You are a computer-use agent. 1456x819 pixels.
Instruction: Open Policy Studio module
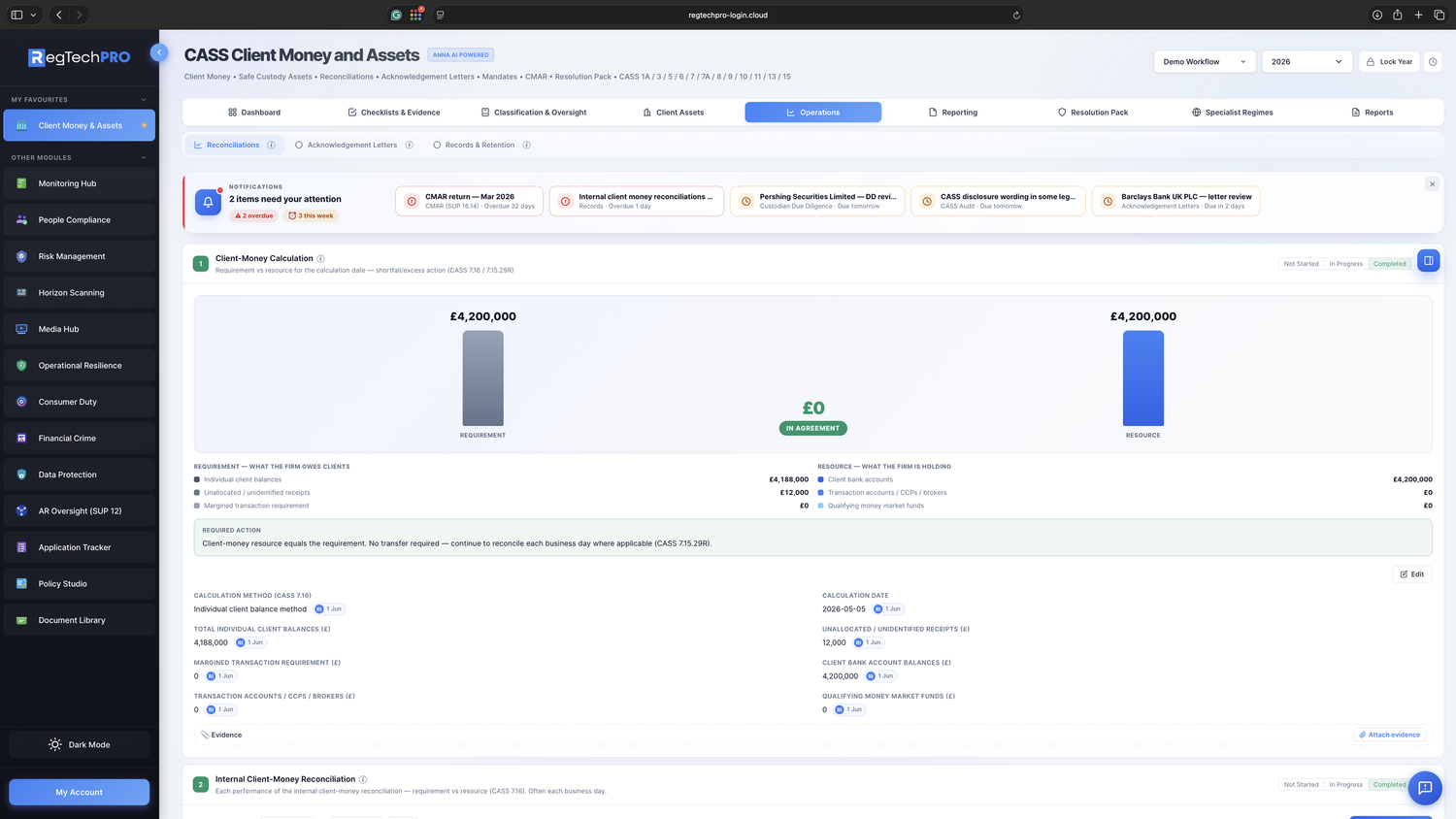coord(80,584)
